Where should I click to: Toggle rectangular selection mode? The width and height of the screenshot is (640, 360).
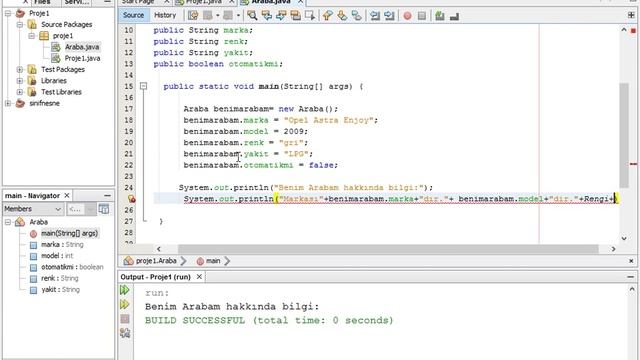(310, 16)
